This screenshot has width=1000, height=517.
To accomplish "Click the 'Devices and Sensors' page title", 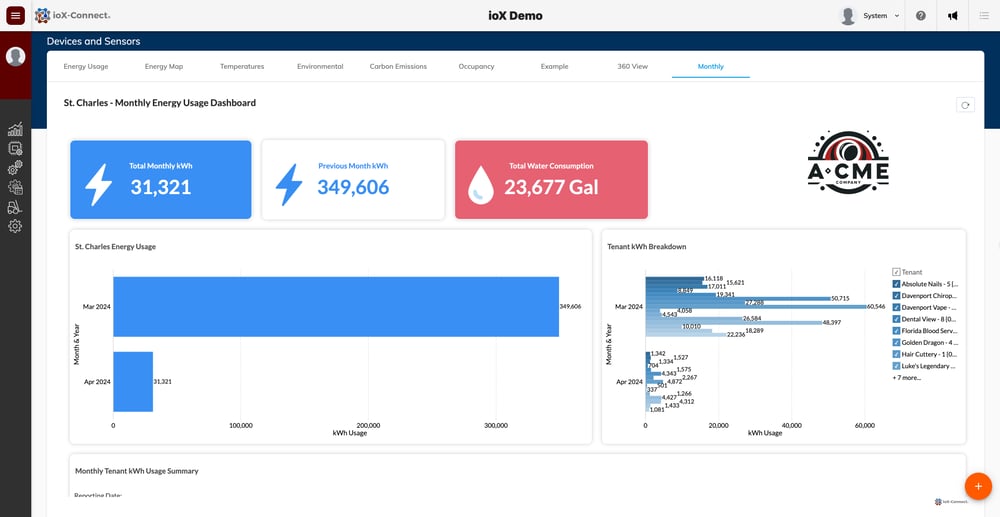I will pos(93,41).
